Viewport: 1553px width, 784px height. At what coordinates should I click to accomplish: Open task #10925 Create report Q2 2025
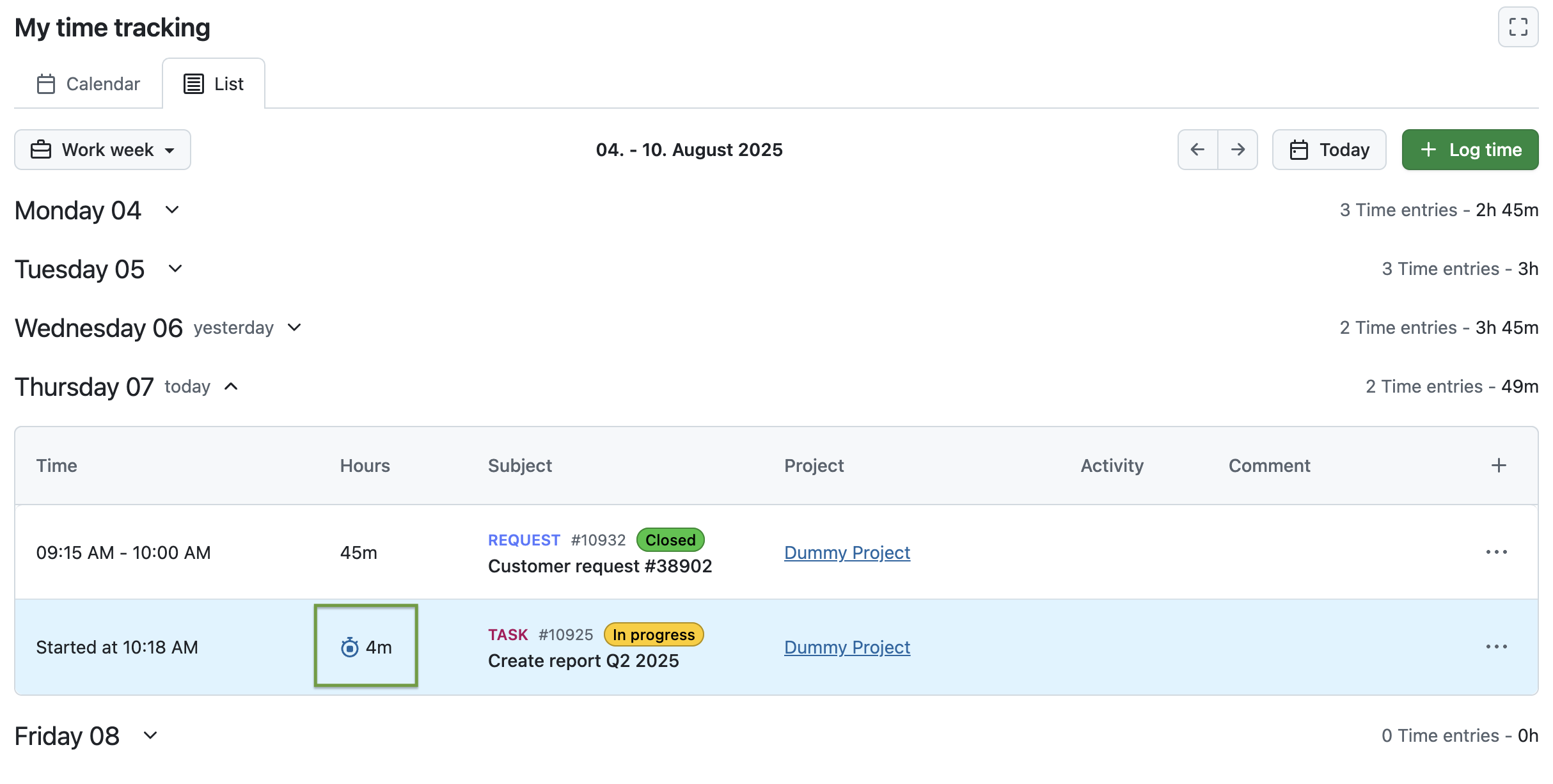(583, 660)
